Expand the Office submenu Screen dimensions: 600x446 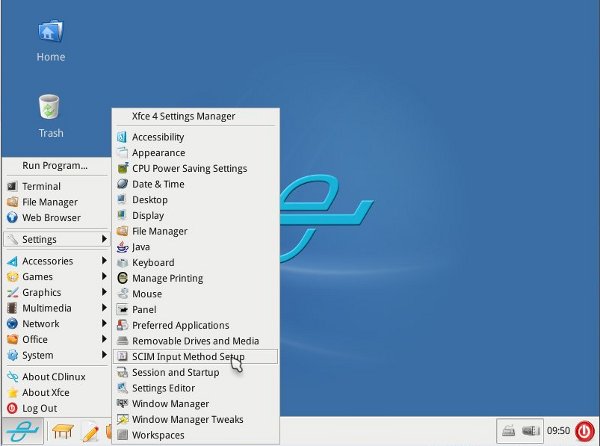pyautogui.click(x=57, y=339)
